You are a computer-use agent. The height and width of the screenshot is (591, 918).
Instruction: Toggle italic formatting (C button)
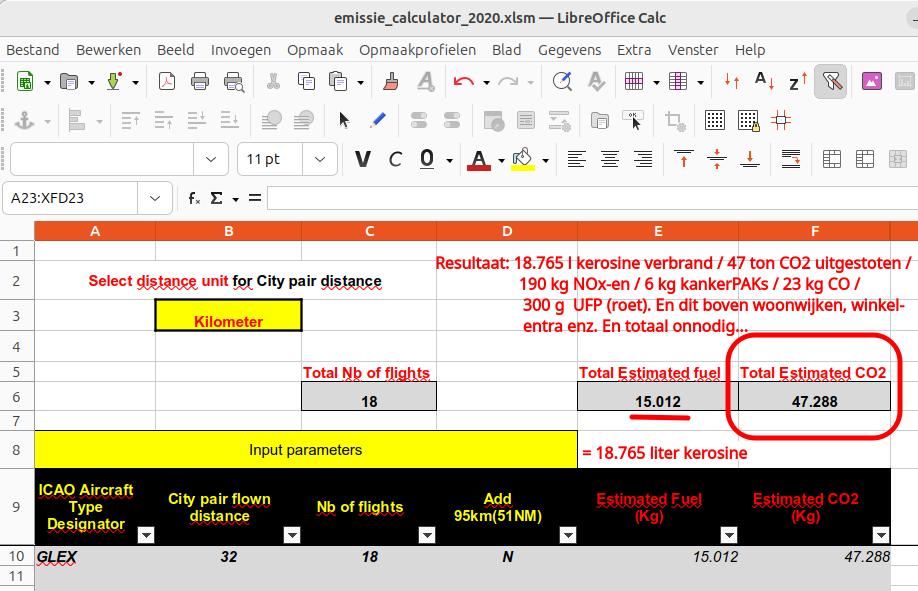pos(395,159)
